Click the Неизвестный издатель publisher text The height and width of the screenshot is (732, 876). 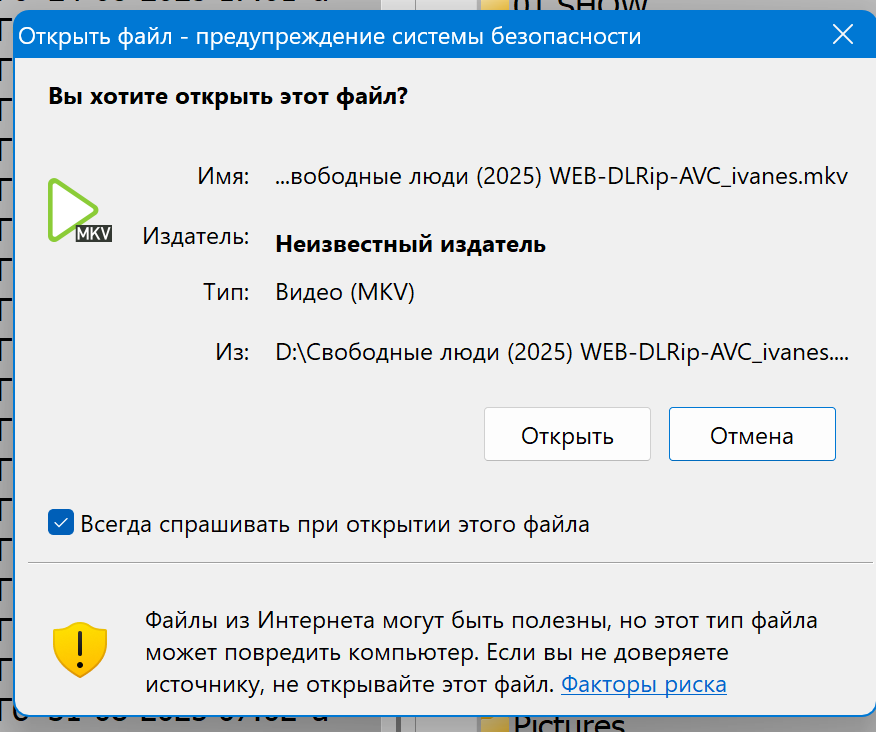pyautogui.click(x=411, y=244)
